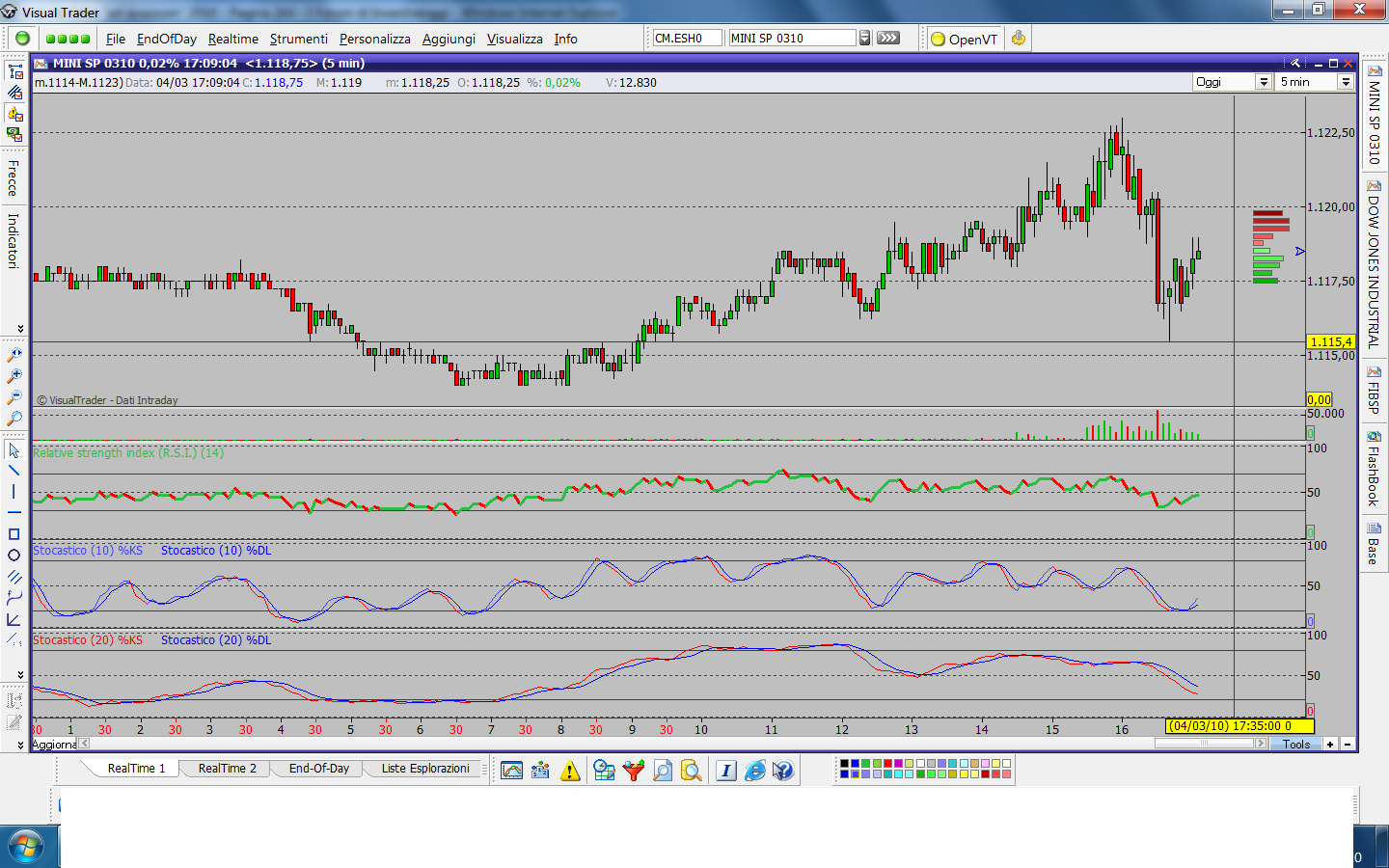Click the CM.ESH0 symbol code field
Image resolution: width=1389 pixels, height=868 pixels.
click(687, 38)
